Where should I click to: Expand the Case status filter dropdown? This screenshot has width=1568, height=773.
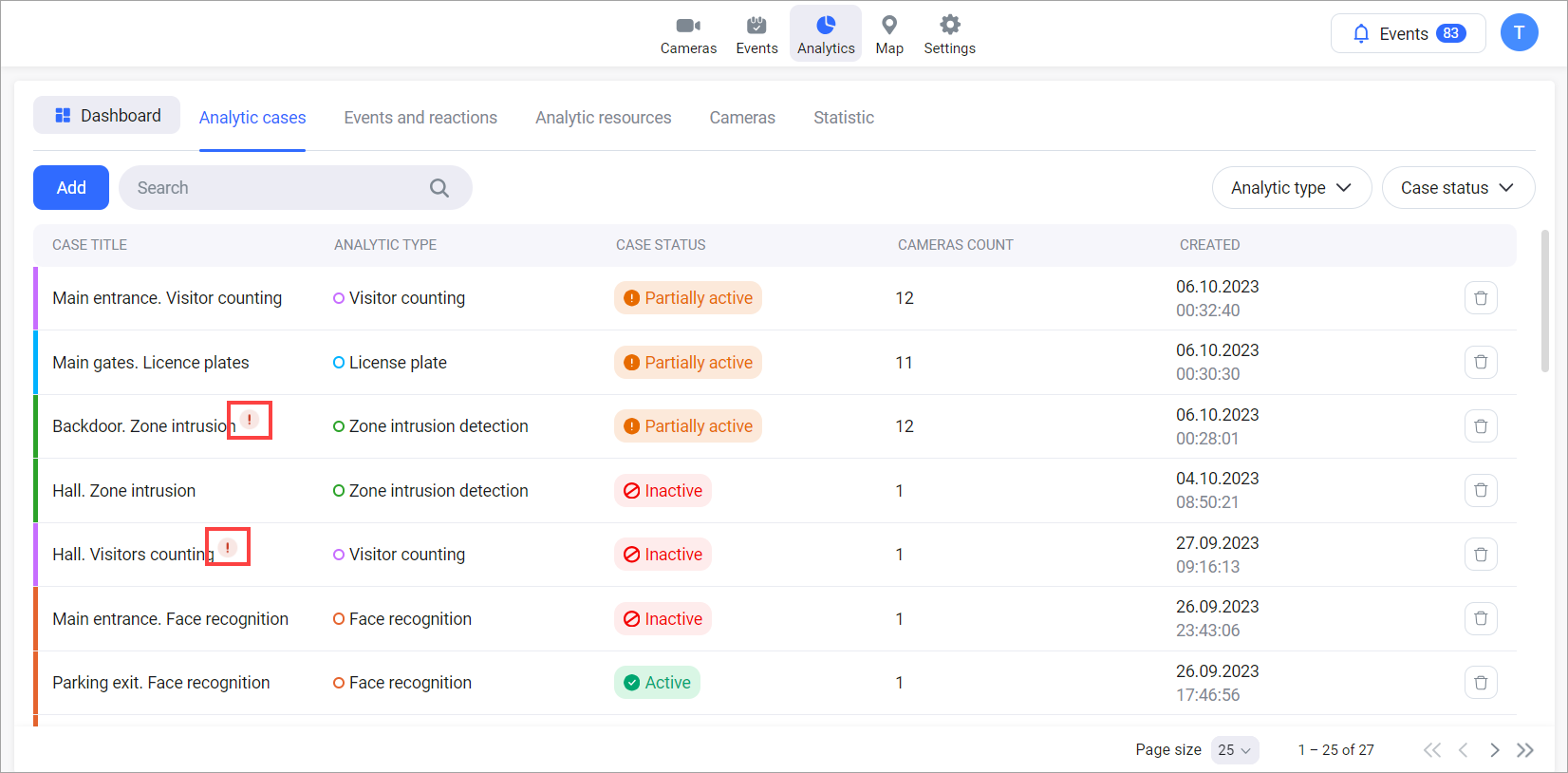tap(1457, 188)
